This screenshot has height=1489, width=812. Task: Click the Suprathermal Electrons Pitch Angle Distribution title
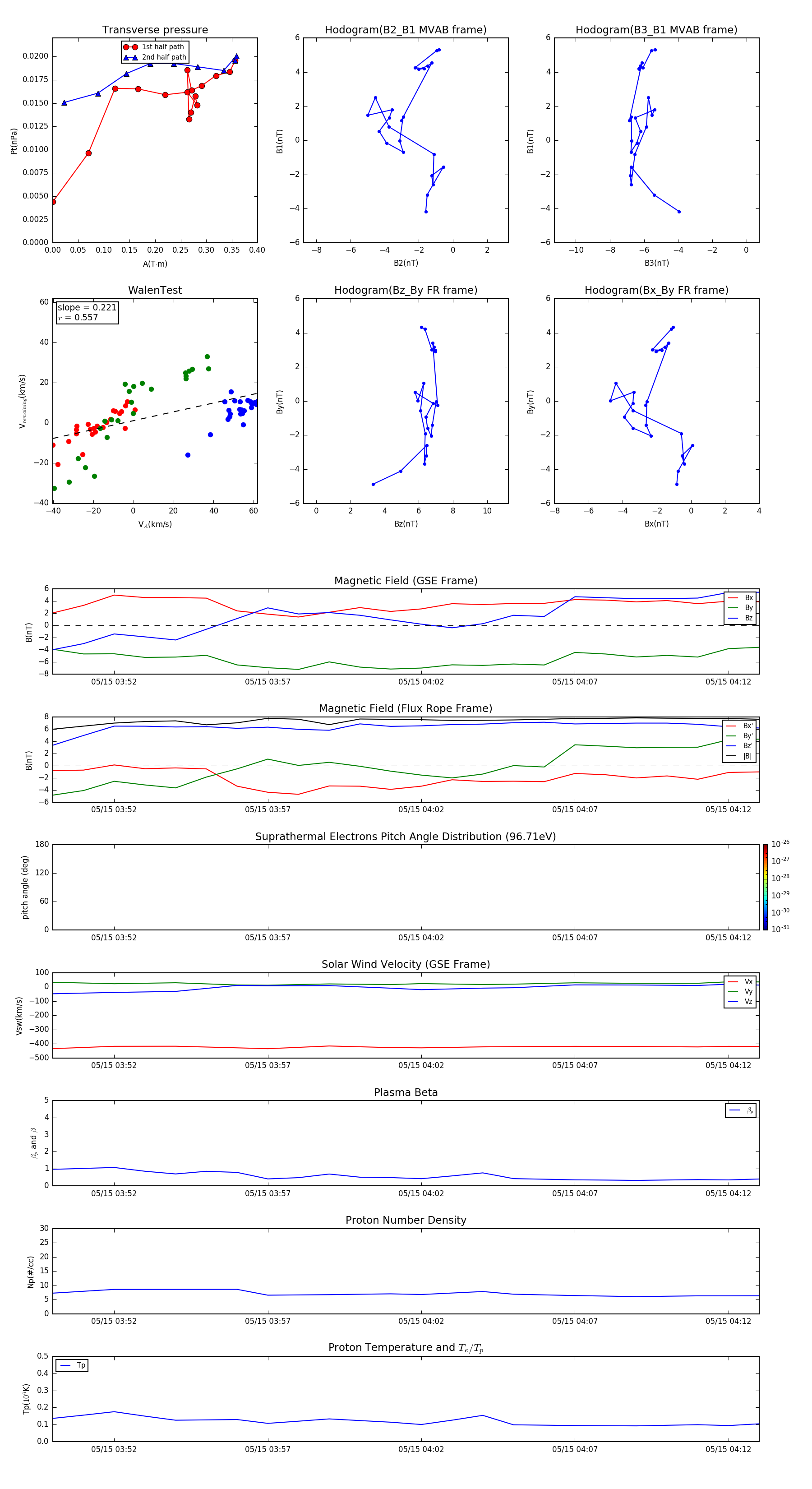click(406, 837)
